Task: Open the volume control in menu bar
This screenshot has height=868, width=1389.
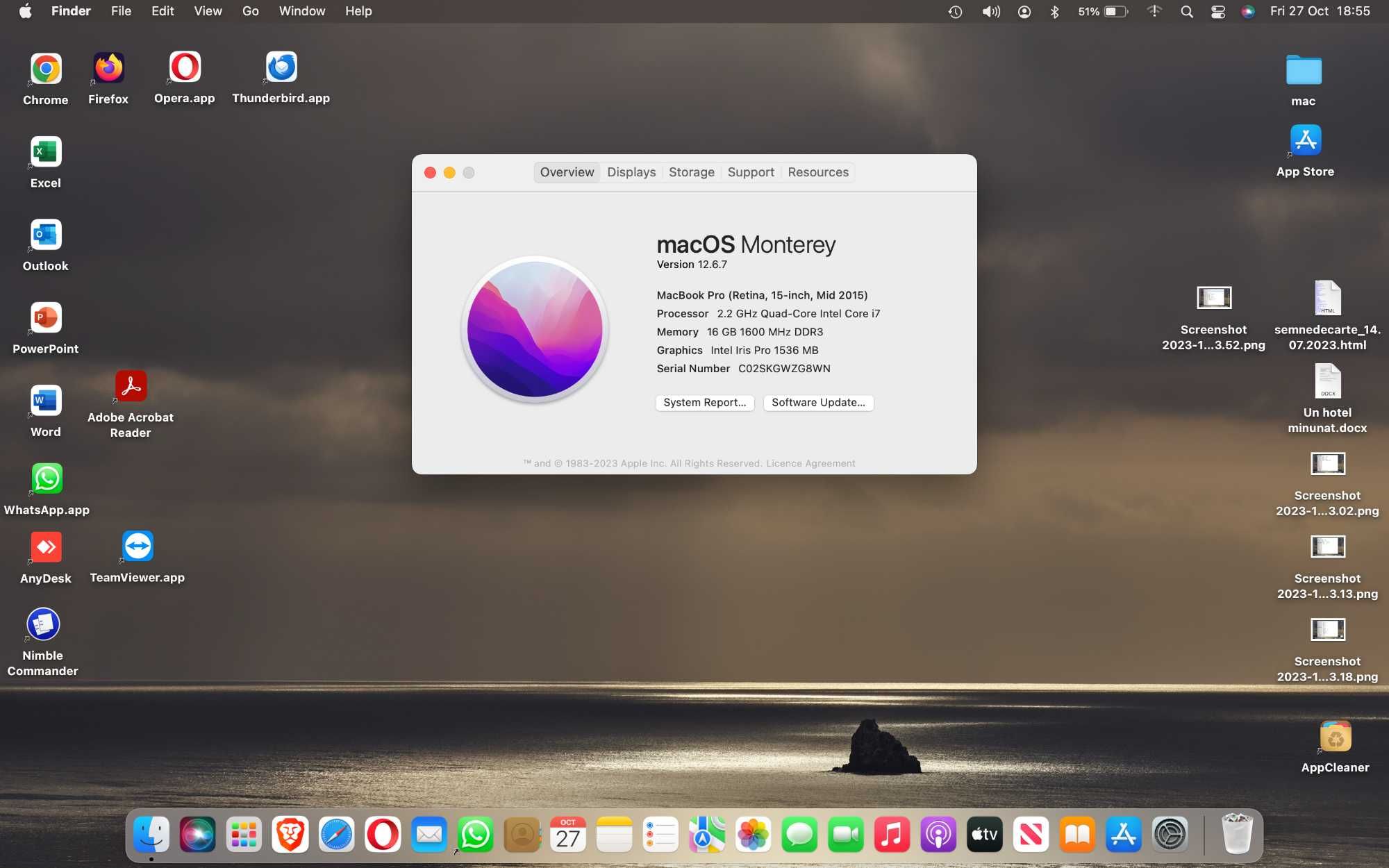Action: tap(991, 12)
